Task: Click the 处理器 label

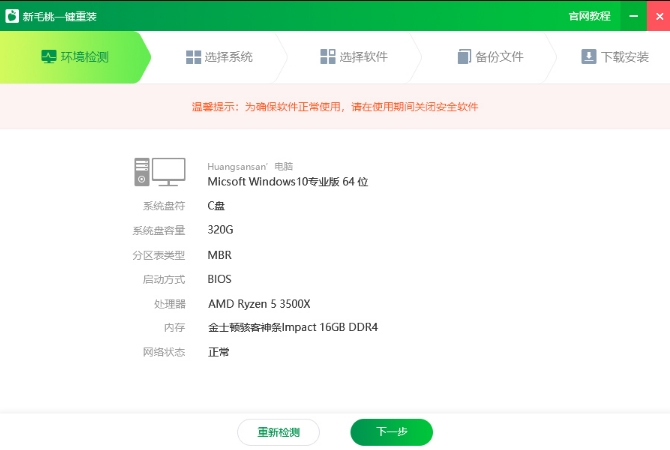Action: click(170, 304)
